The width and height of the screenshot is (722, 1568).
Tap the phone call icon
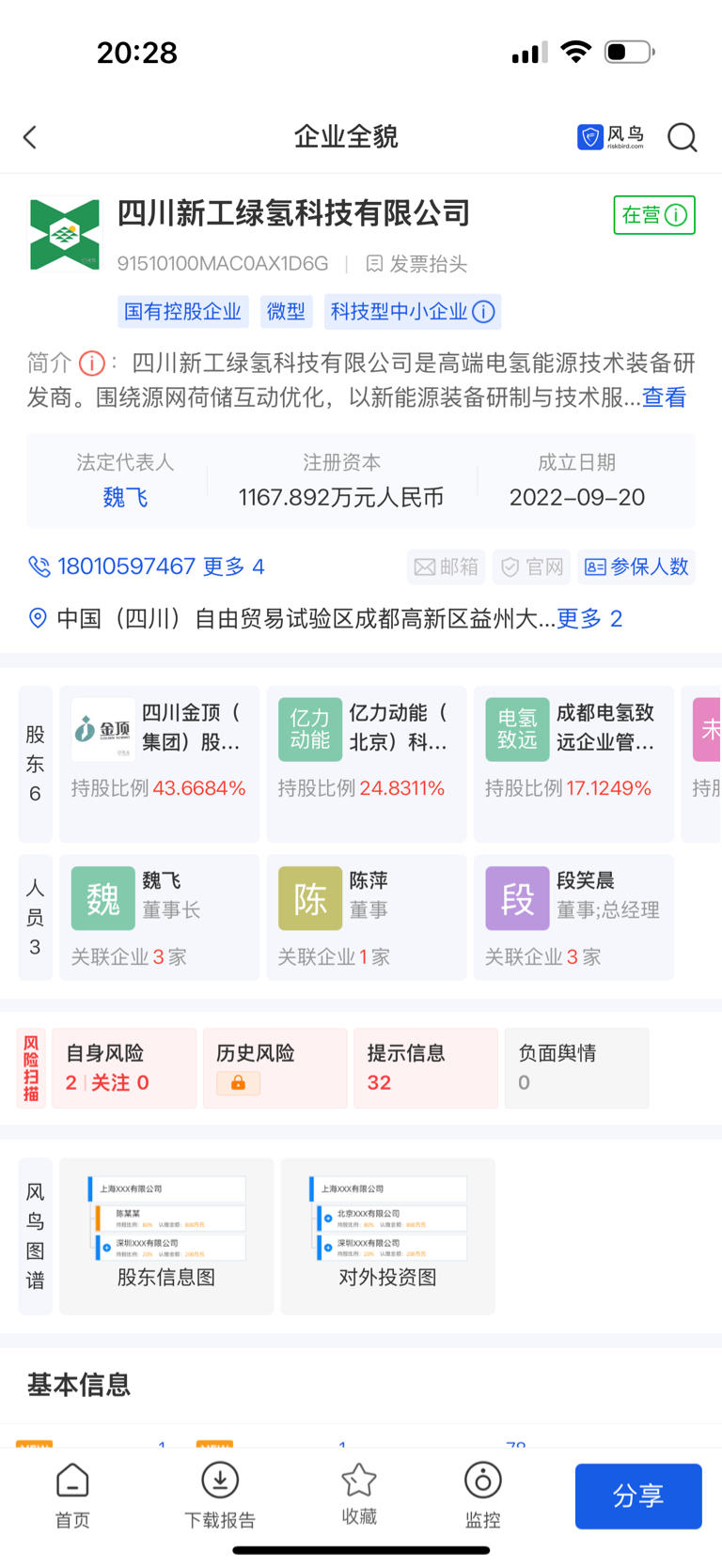39,567
